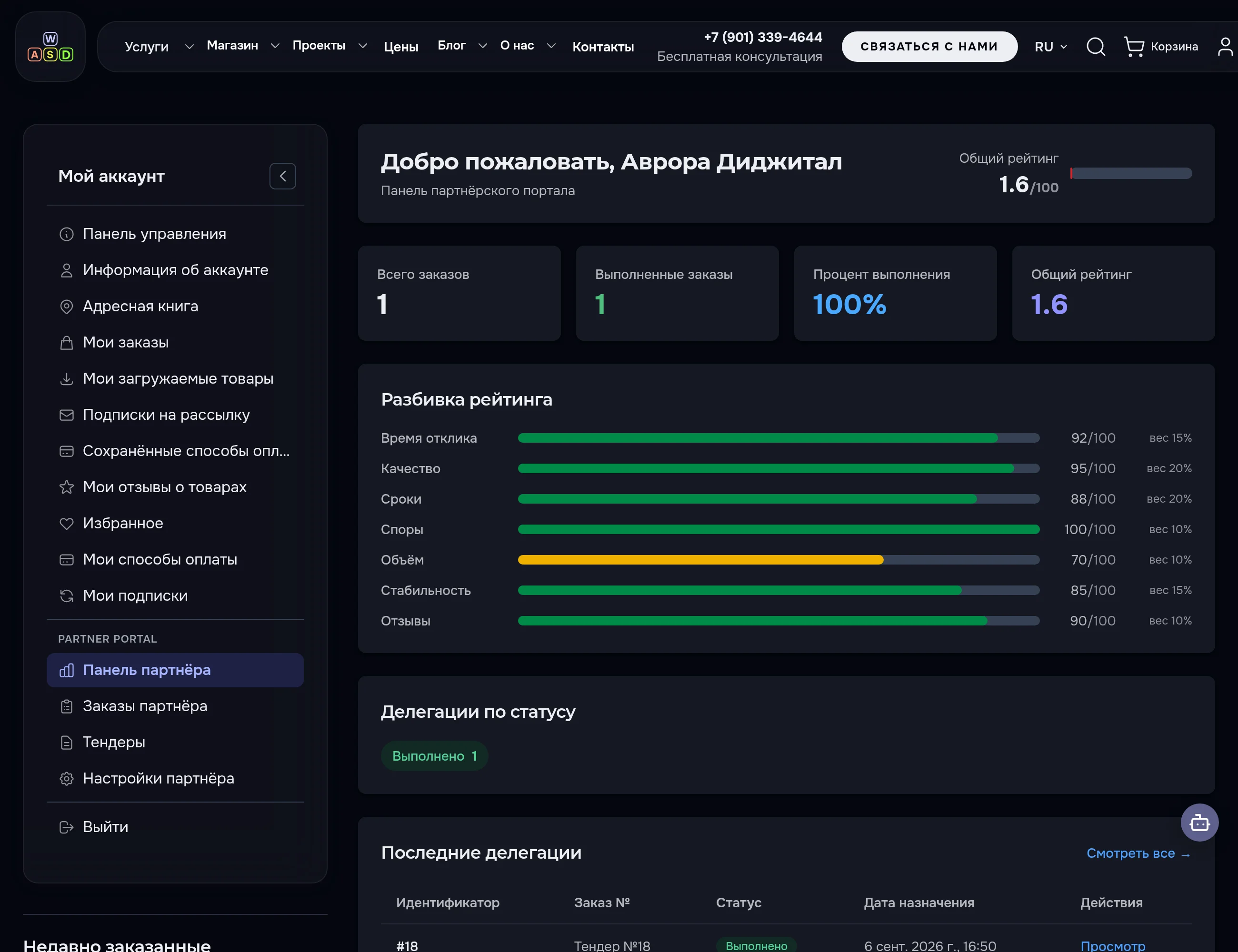Viewport: 1238px width, 952px height.
Task: Open Тендеры in sidebar
Action: click(175, 743)
